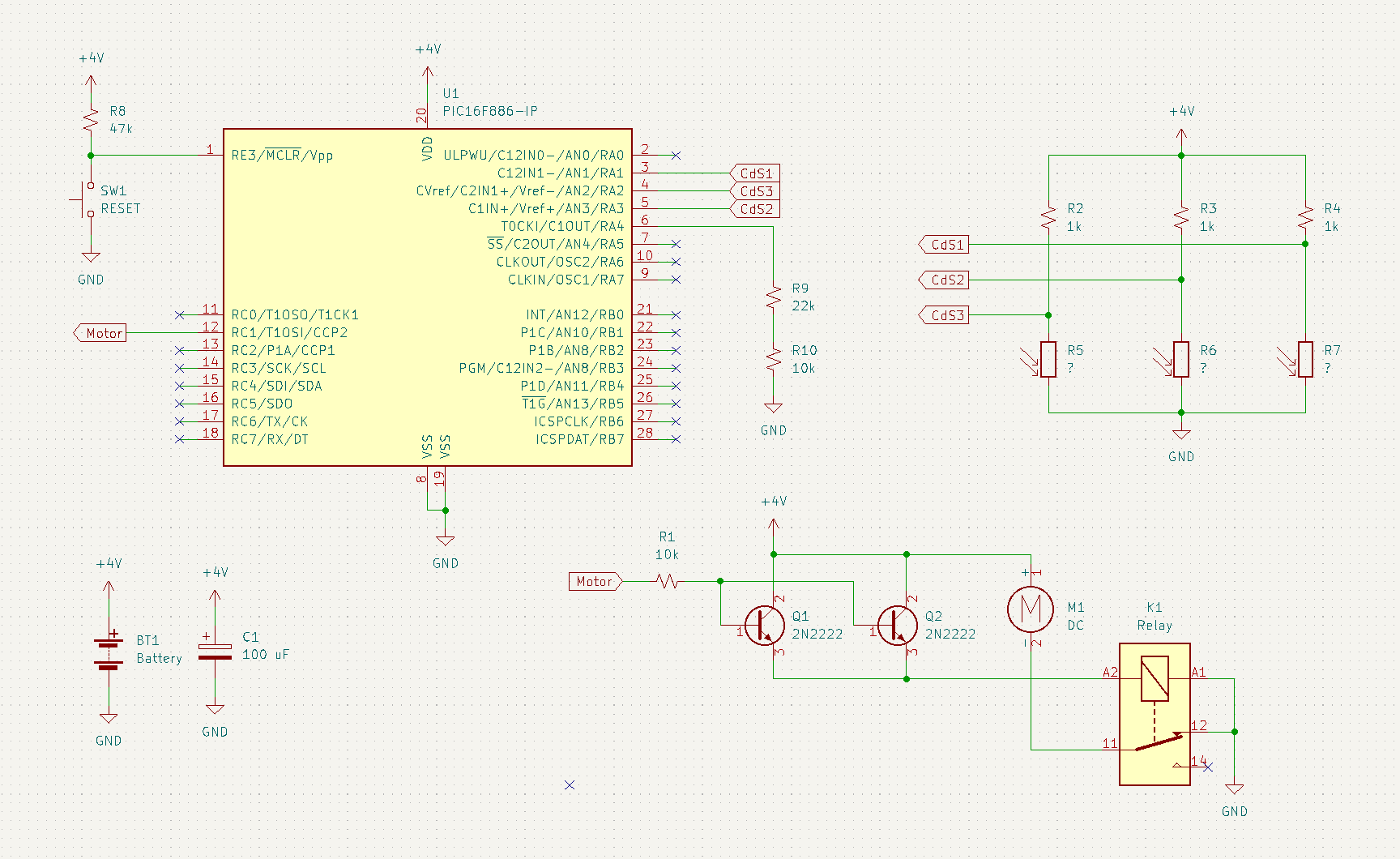Select transistor Q2 symbol
Viewport: 1400px width, 859px height.
pos(897,625)
